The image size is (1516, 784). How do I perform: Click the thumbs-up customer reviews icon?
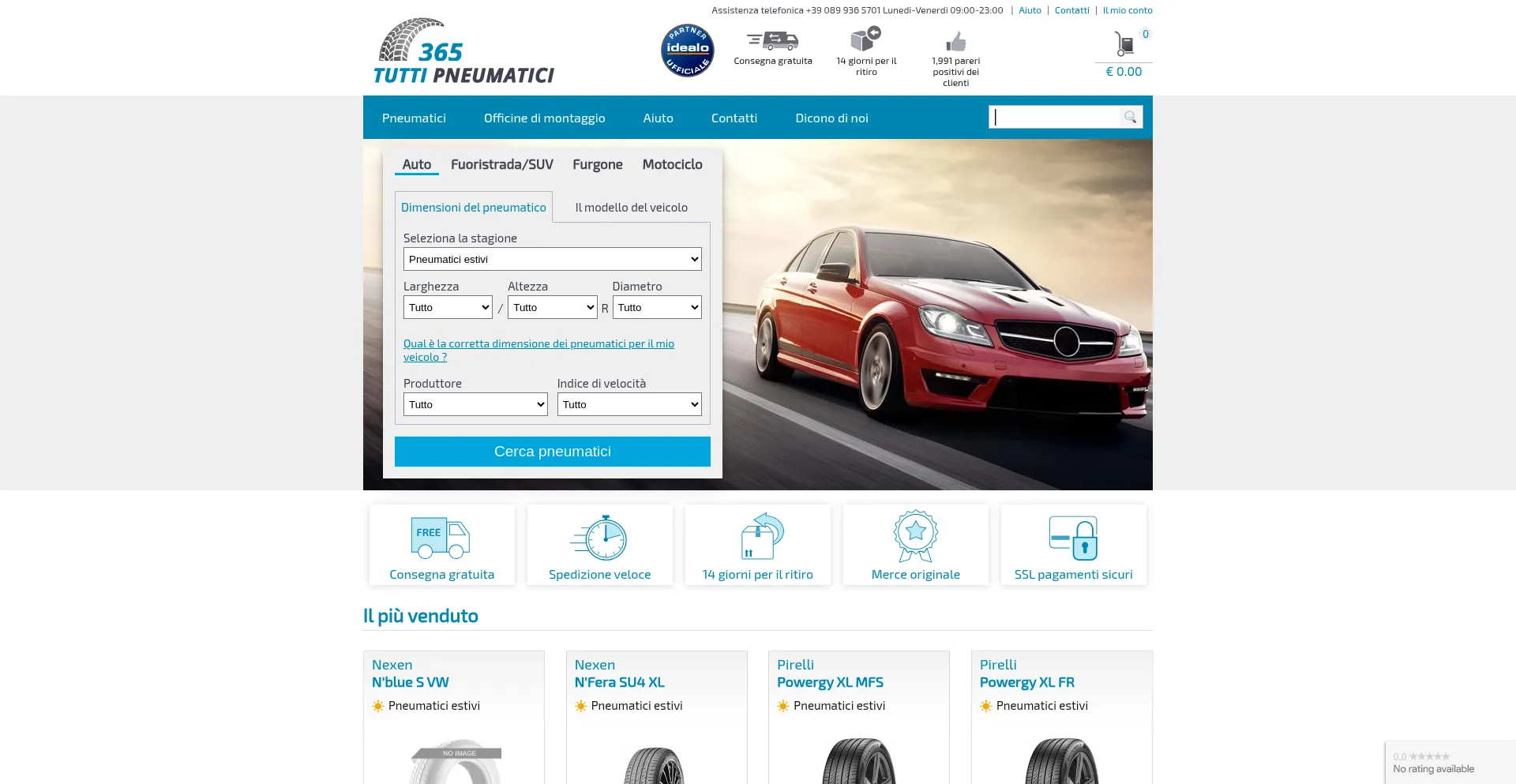(x=955, y=41)
